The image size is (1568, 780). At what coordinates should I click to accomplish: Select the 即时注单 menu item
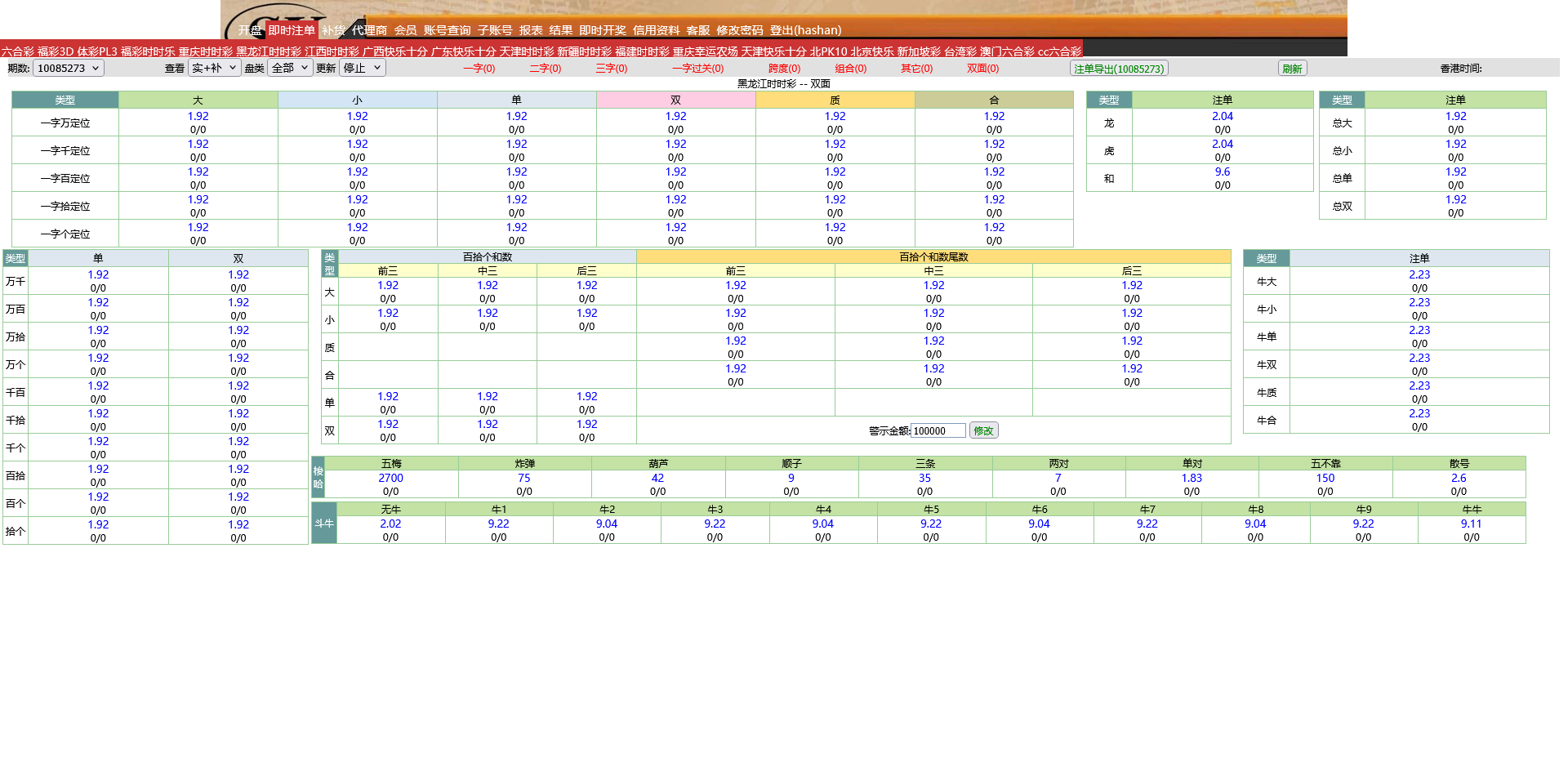click(x=292, y=30)
